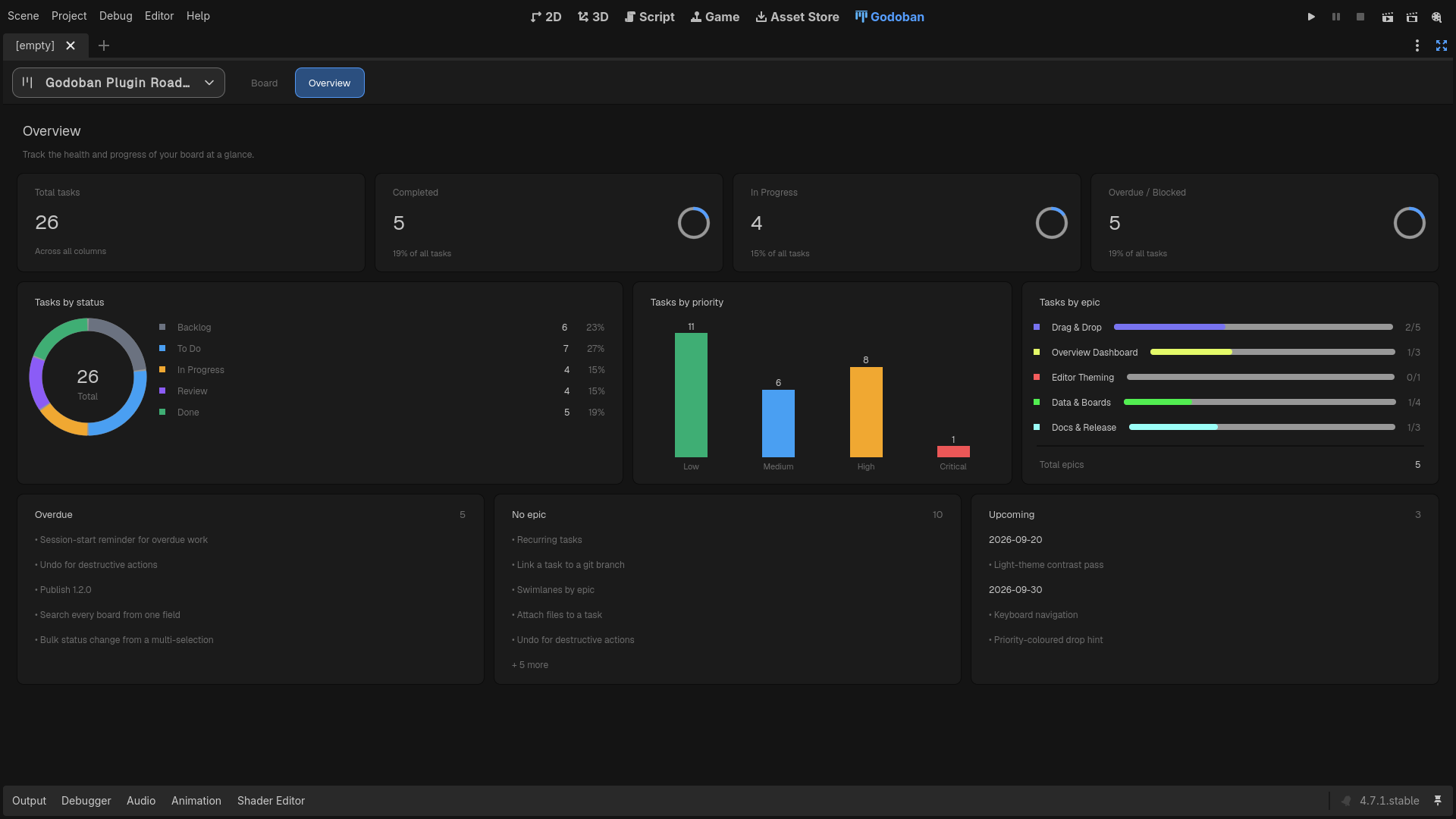
Task: Open the scene tabs three-dot menu
Action: tap(1417, 45)
